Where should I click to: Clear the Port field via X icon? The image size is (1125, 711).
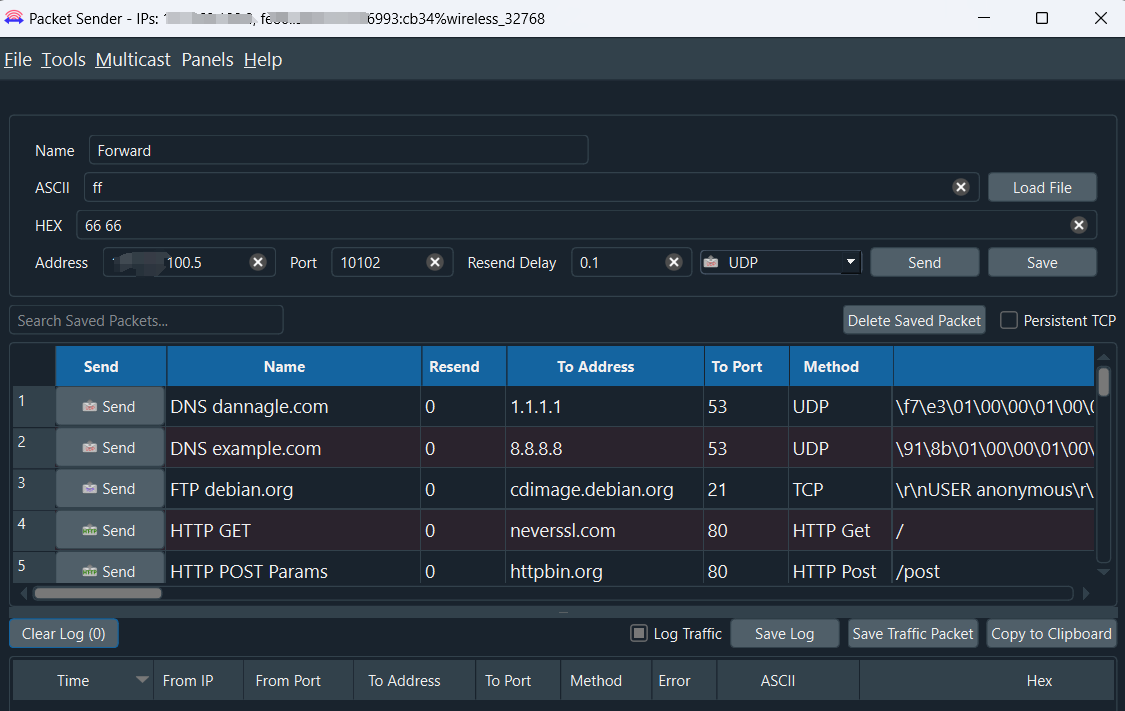(x=435, y=262)
